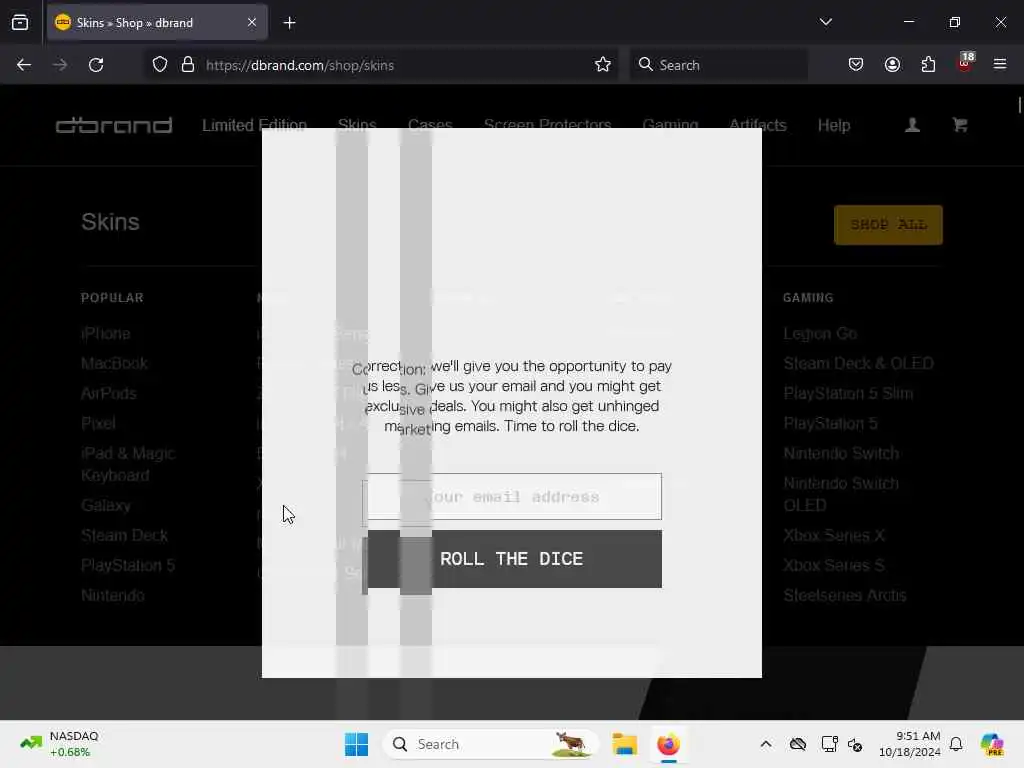Viewport: 1024px width, 768px height.
Task: Open Steelseries Arctis link
Action: click(x=845, y=596)
